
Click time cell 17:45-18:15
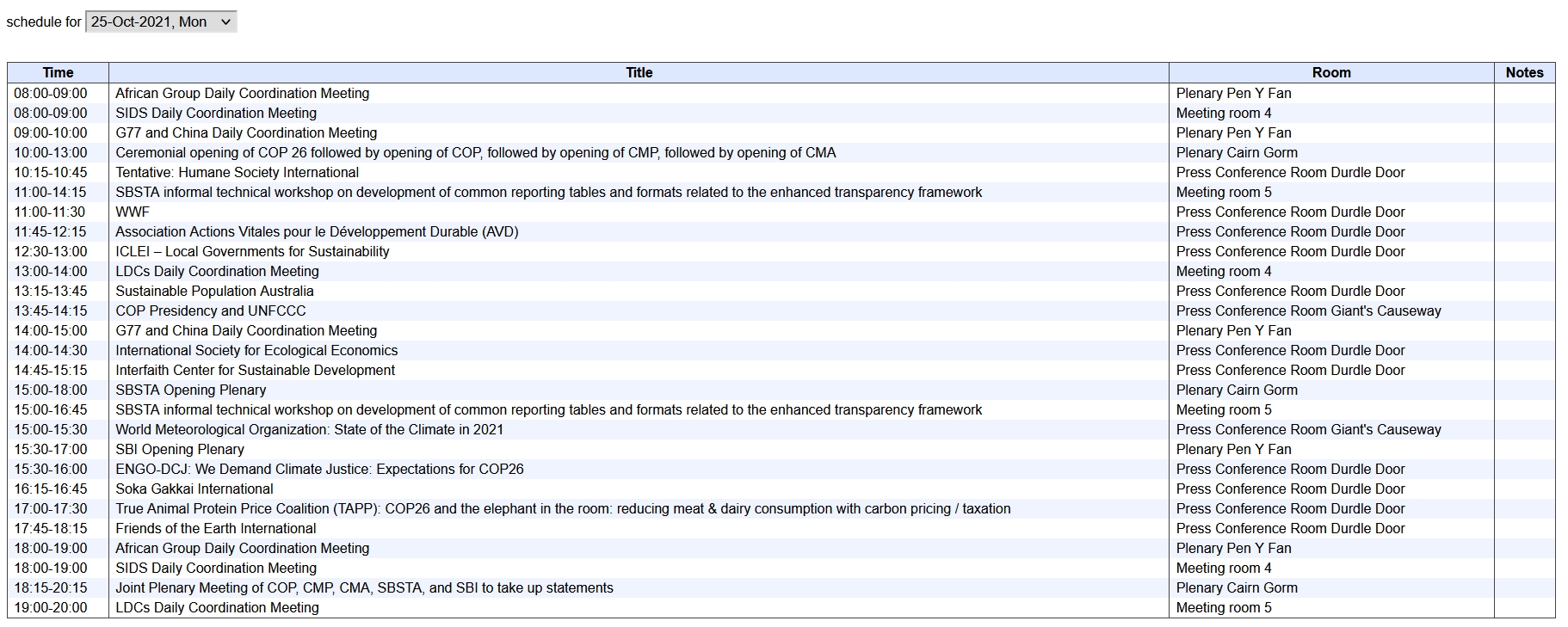(51, 528)
